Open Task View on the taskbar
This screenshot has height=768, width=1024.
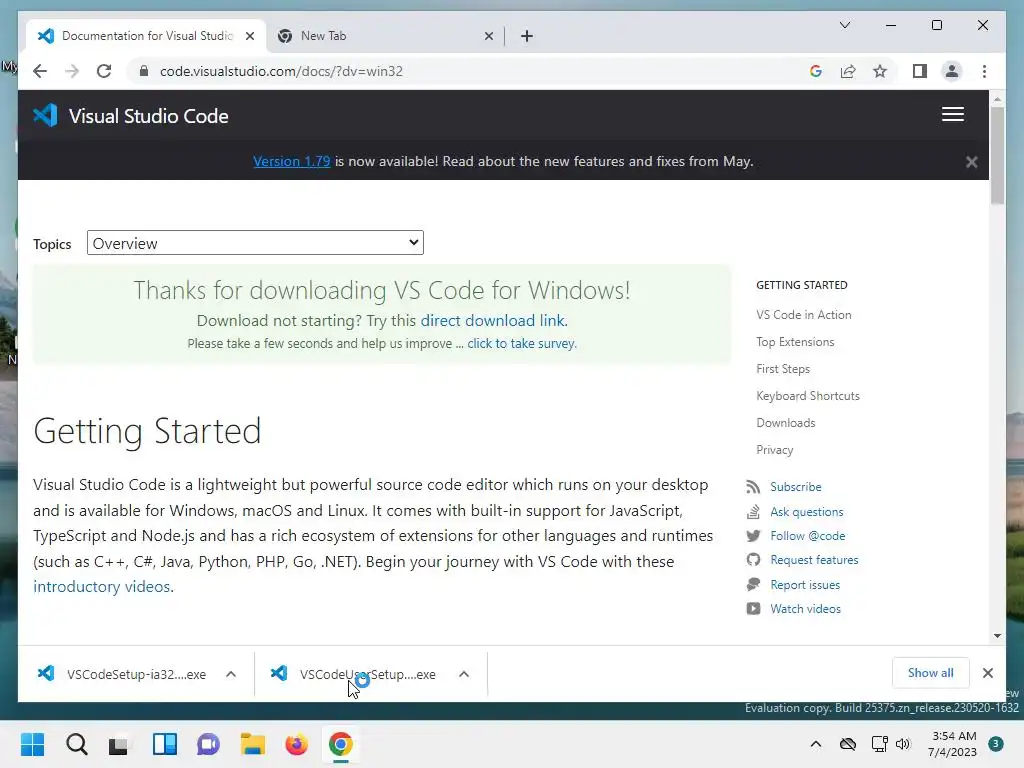[x=119, y=744]
